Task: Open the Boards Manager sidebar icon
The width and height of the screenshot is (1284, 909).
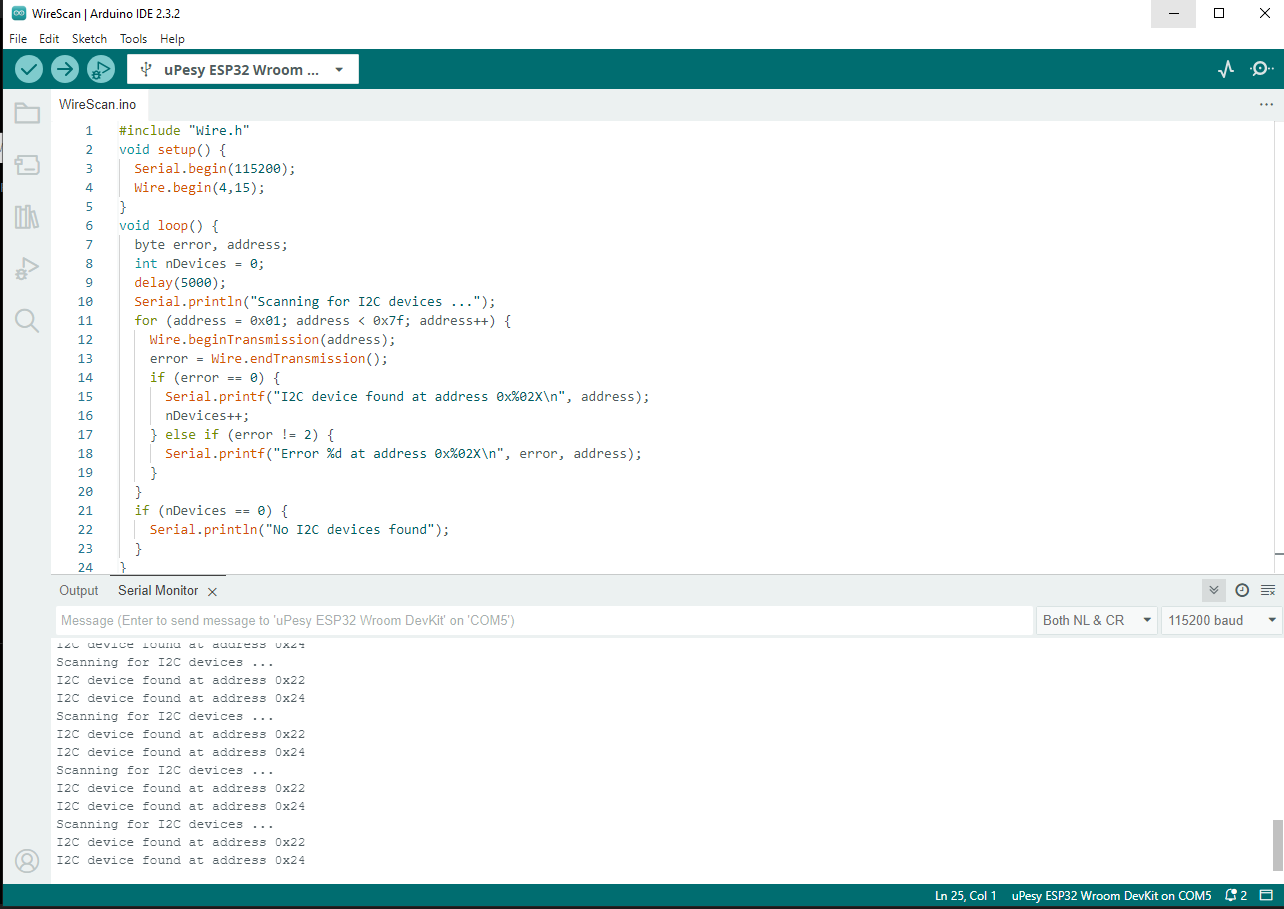Action: (27, 165)
